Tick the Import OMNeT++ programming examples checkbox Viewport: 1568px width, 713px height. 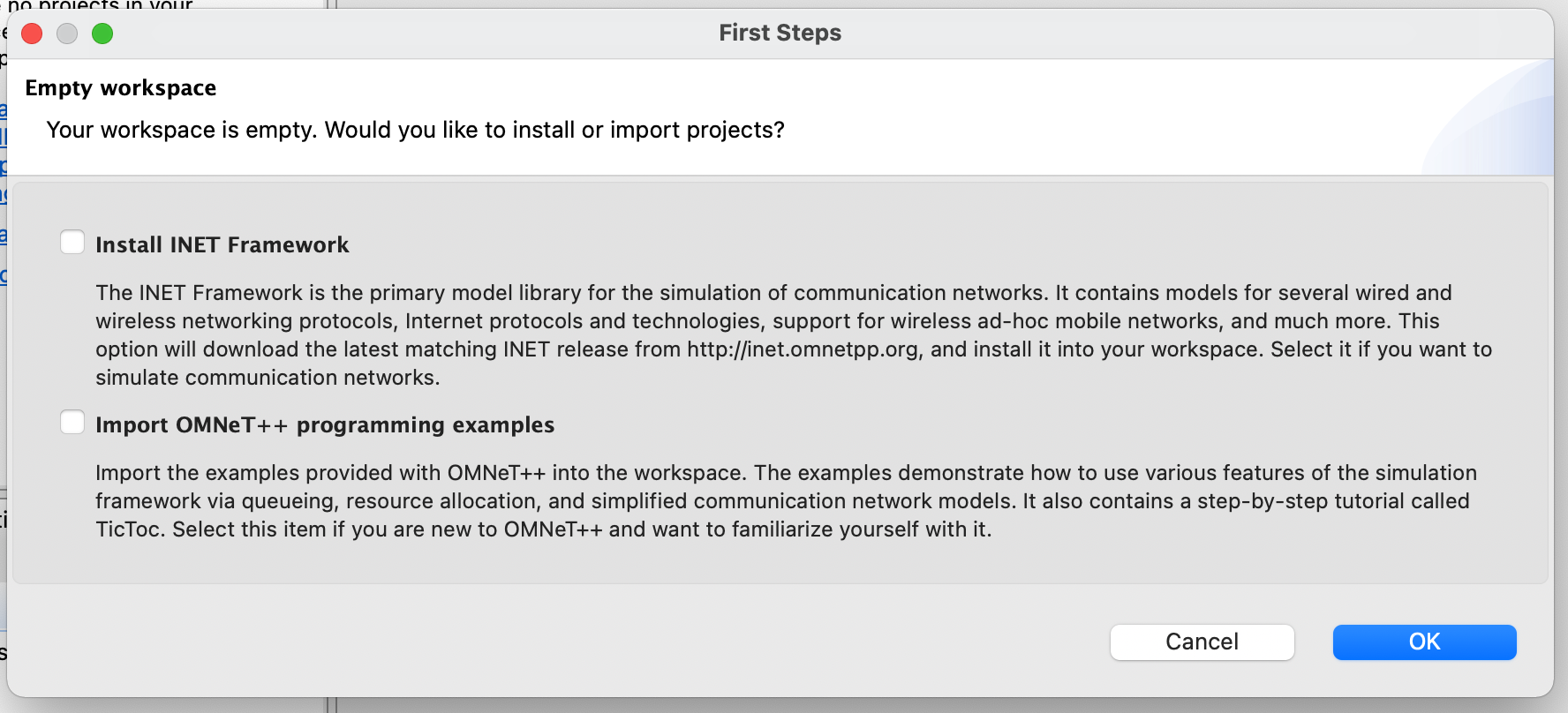(72, 422)
